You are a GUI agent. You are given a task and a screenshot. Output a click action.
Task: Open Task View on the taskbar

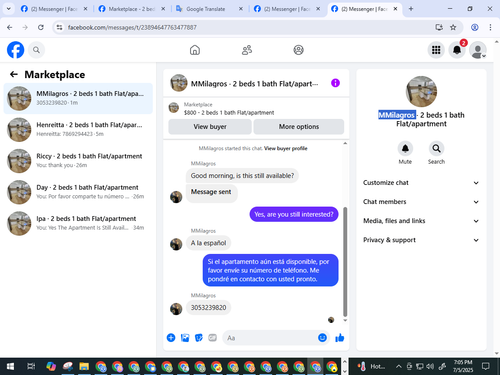31,367
